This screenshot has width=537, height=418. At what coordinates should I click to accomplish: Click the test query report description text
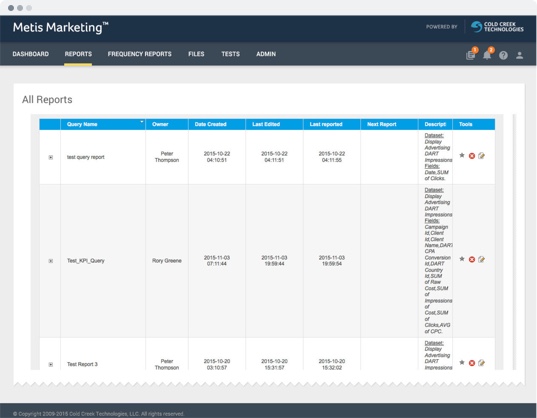point(438,157)
